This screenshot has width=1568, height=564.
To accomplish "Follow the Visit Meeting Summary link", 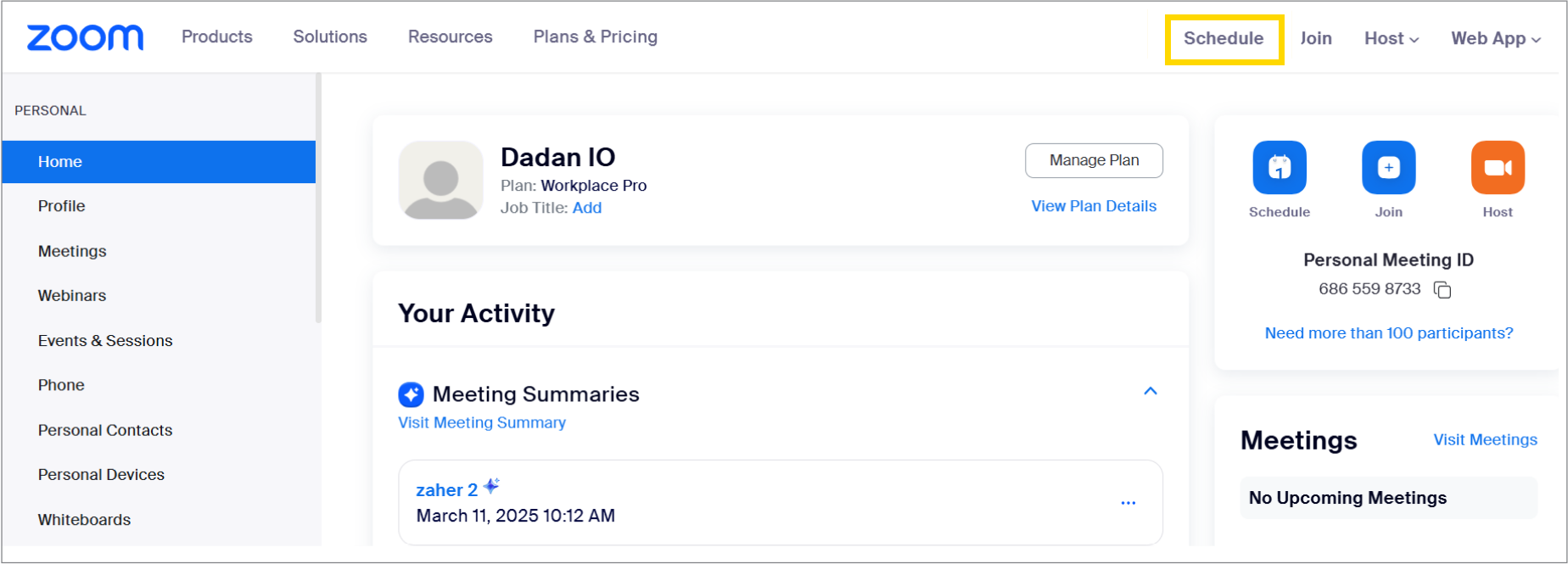I will pyautogui.click(x=481, y=422).
